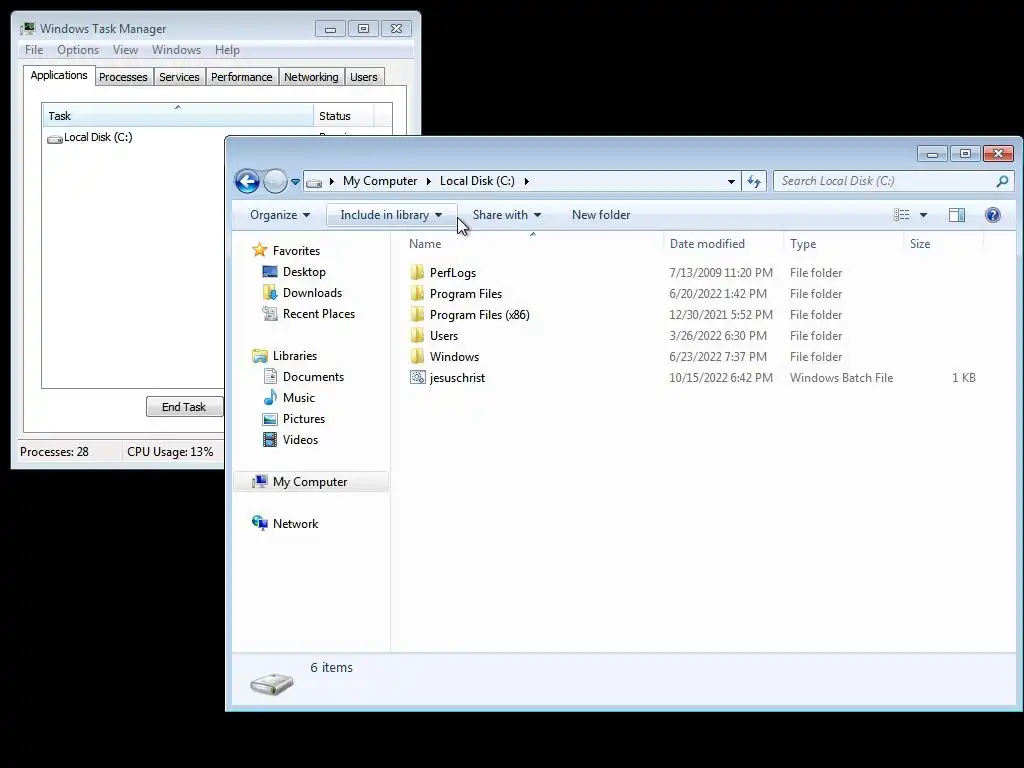Click the drive icon in the address bar
The width and height of the screenshot is (1024, 768).
(x=314, y=182)
